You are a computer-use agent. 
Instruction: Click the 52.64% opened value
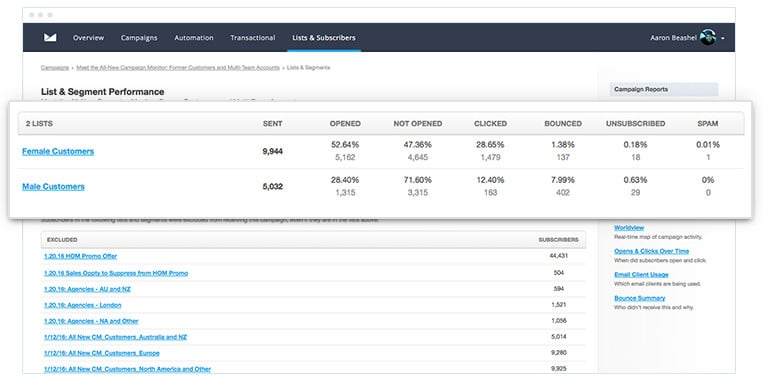tap(345, 145)
